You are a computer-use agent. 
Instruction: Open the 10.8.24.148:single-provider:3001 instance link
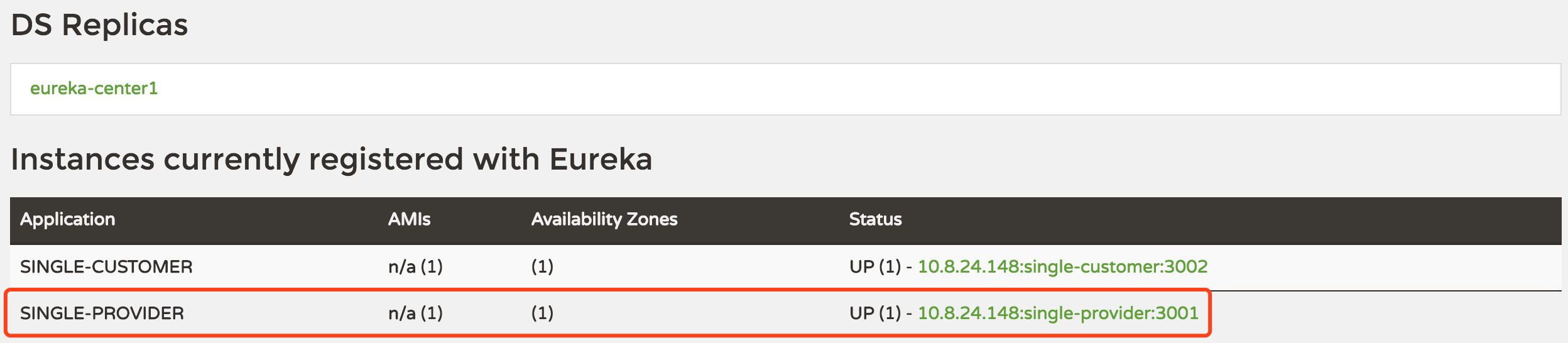[x=1058, y=313]
